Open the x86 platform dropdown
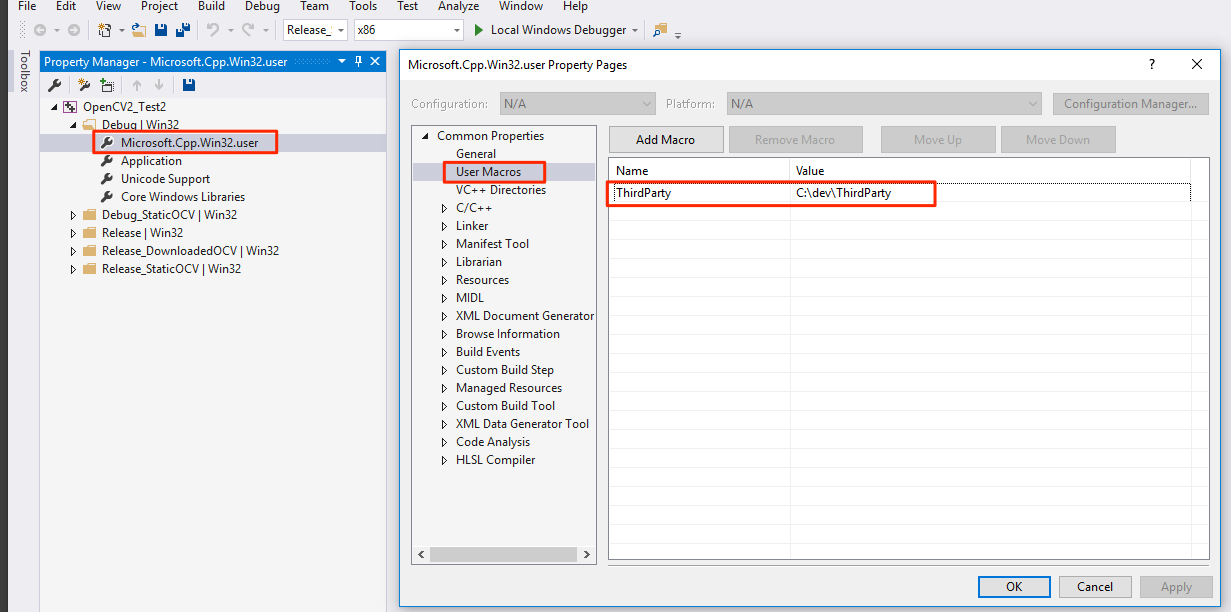The width and height of the screenshot is (1231, 612). click(x=457, y=30)
